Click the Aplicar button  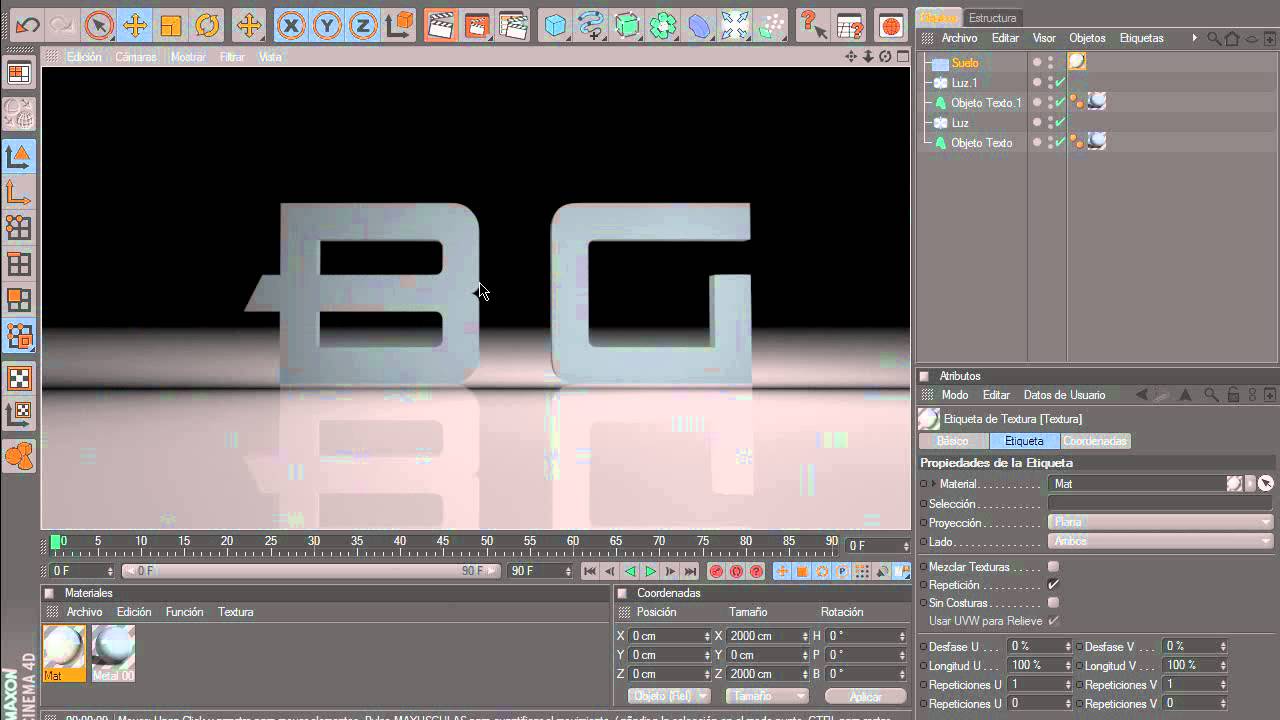[865, 696]
